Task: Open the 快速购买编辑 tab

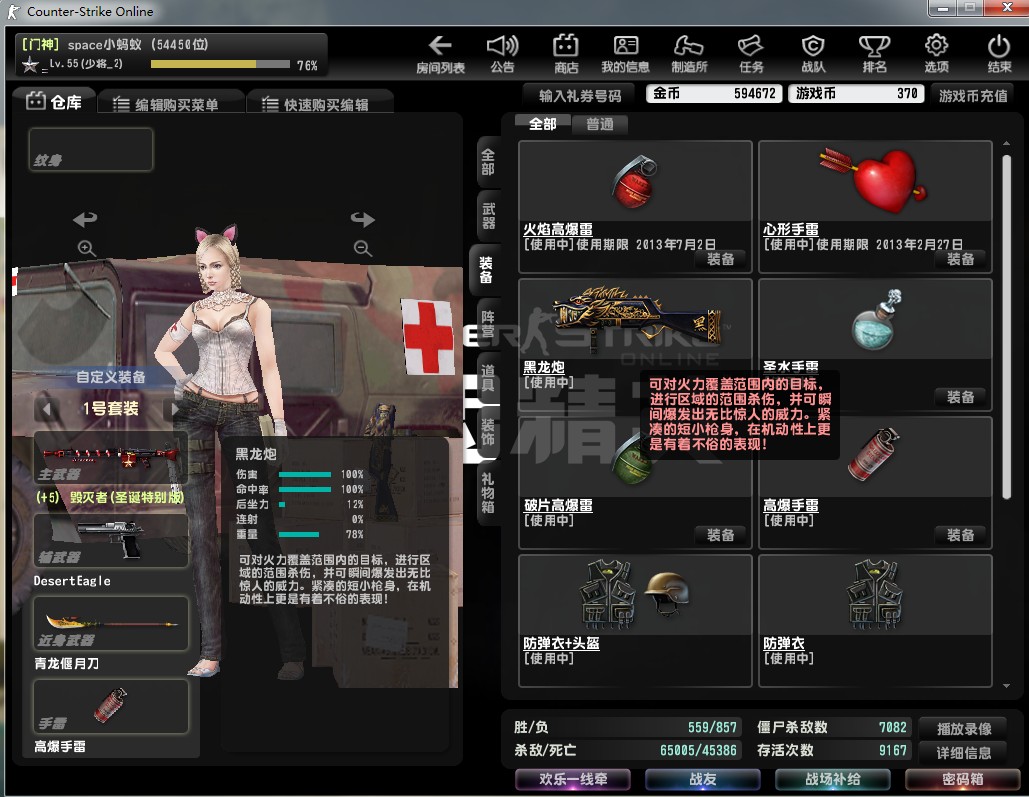Action: [318, 104]
